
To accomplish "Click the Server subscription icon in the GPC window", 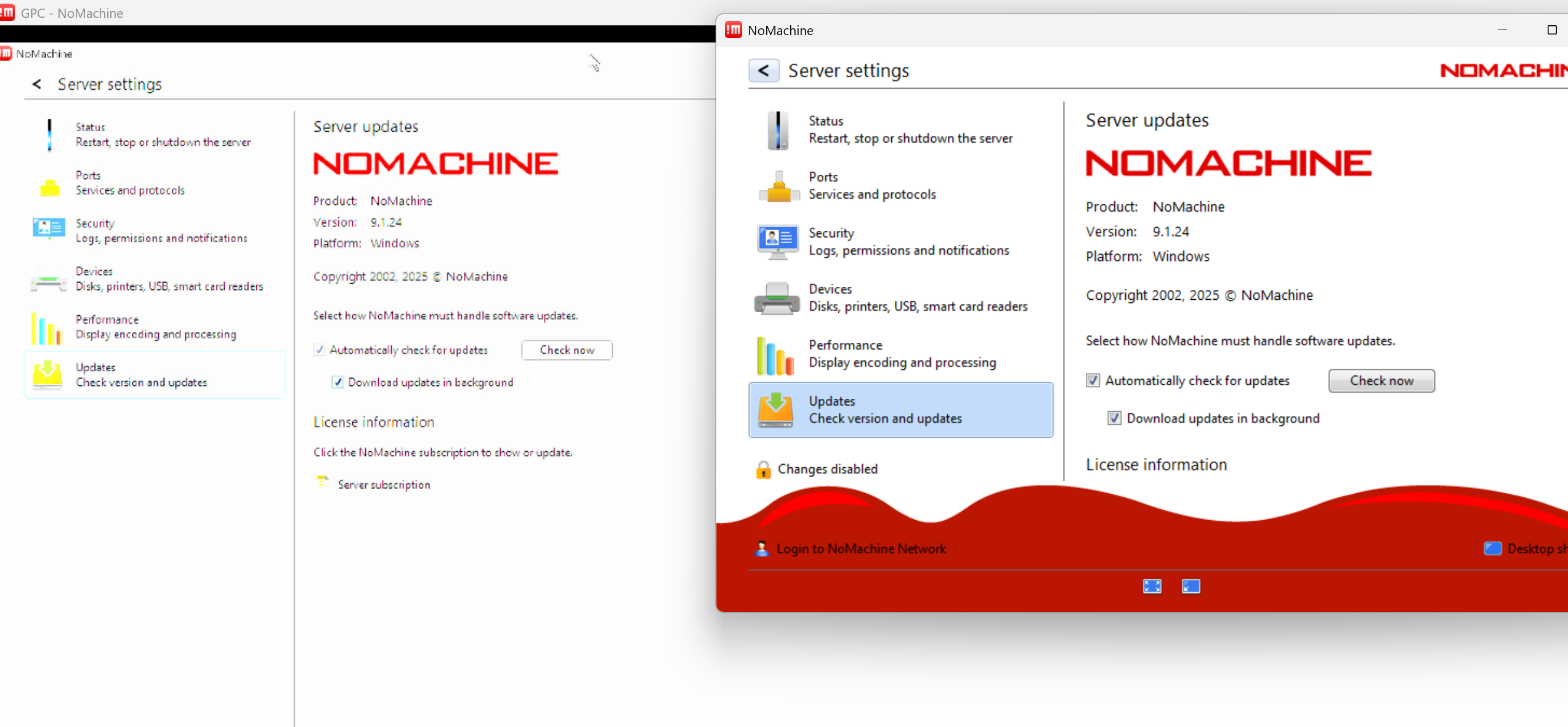I will (x=321, y=481).
